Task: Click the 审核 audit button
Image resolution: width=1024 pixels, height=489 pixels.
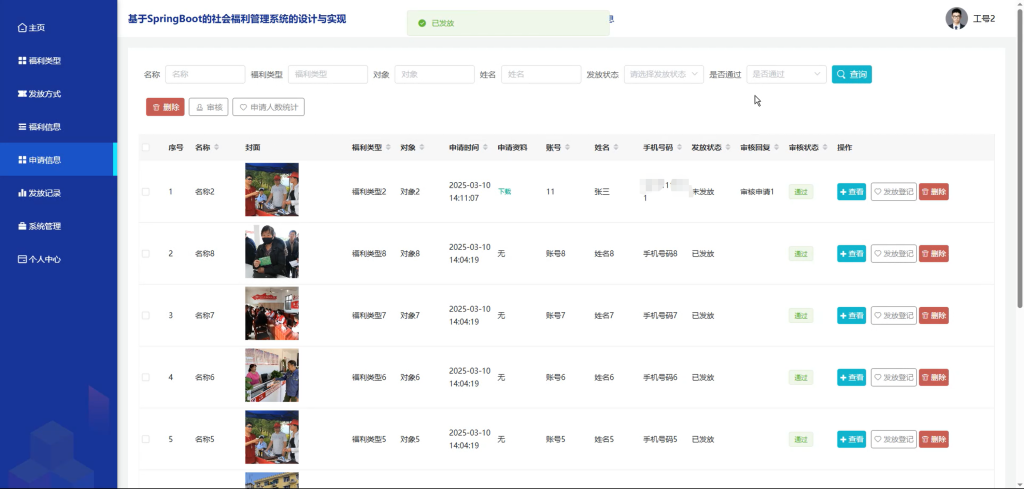Action: 208,107
